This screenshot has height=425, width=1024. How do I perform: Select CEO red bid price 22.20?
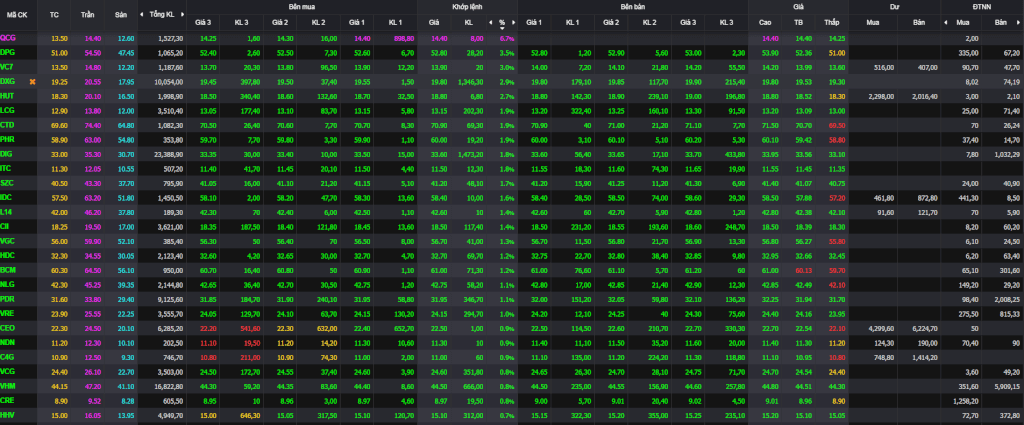tap(209, 327)
